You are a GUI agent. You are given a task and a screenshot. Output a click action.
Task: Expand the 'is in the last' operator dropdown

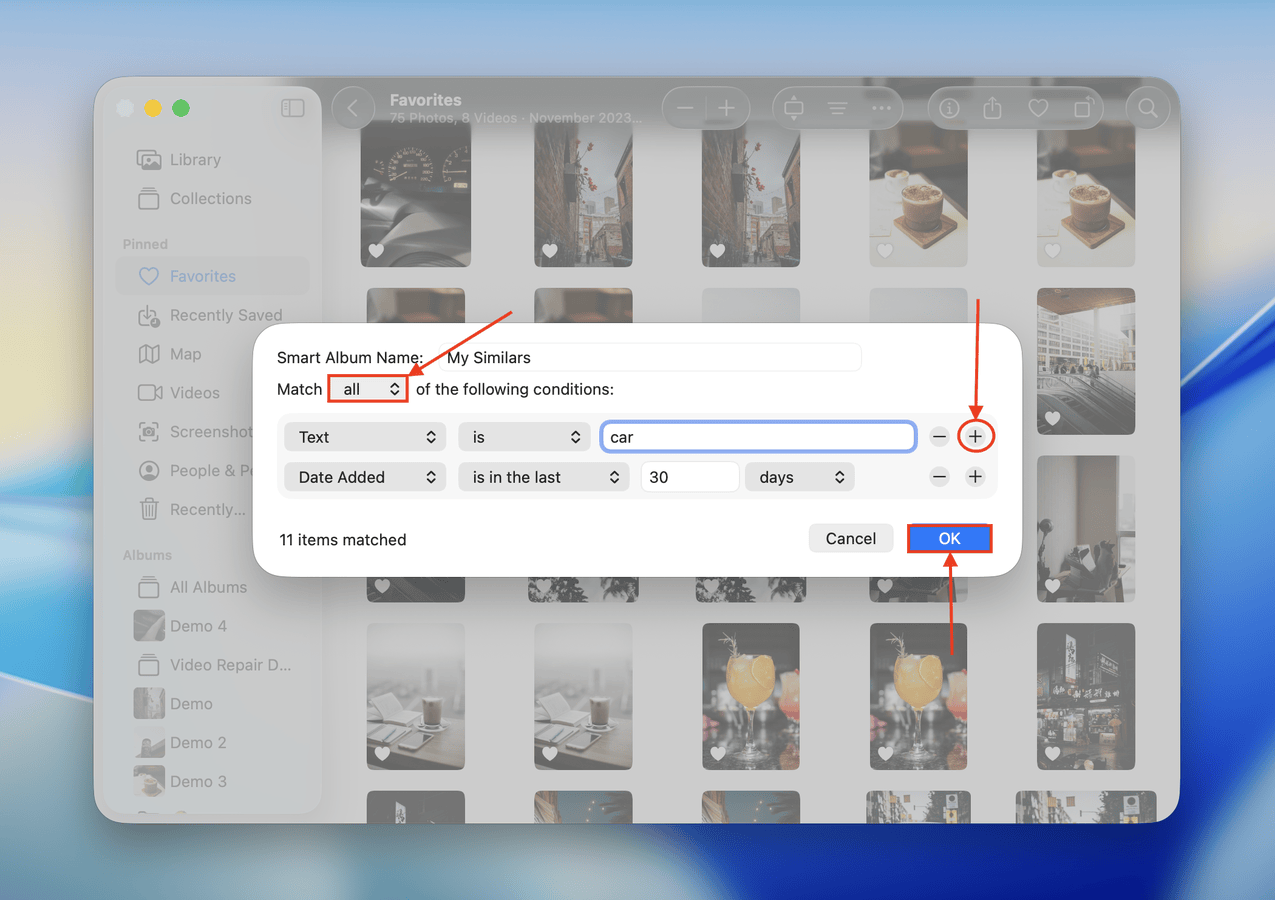point(544,477)
